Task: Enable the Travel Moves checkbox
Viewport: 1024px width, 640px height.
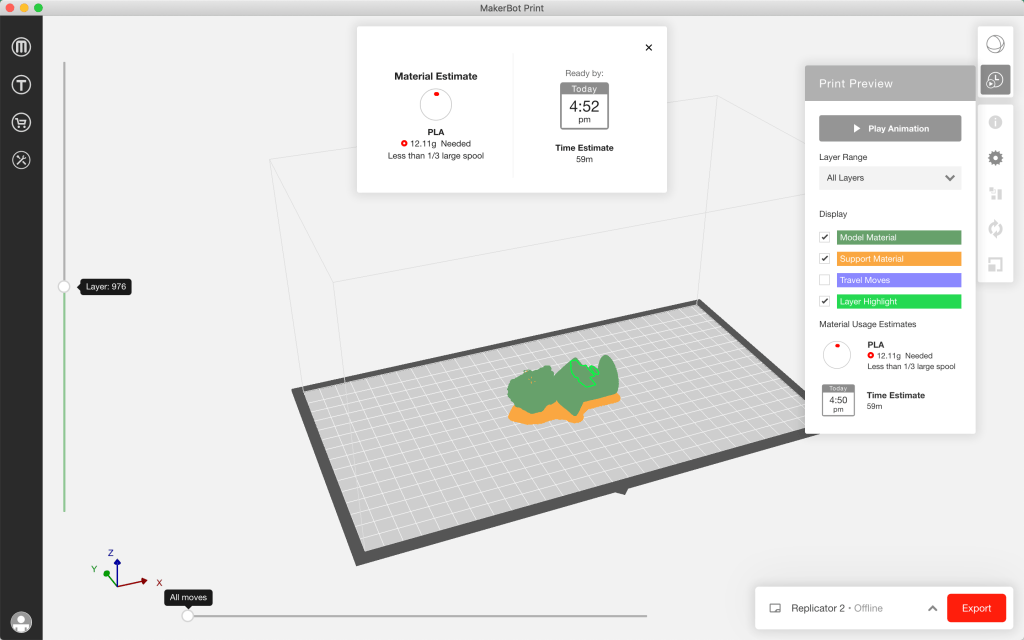Action: point(825,280)
